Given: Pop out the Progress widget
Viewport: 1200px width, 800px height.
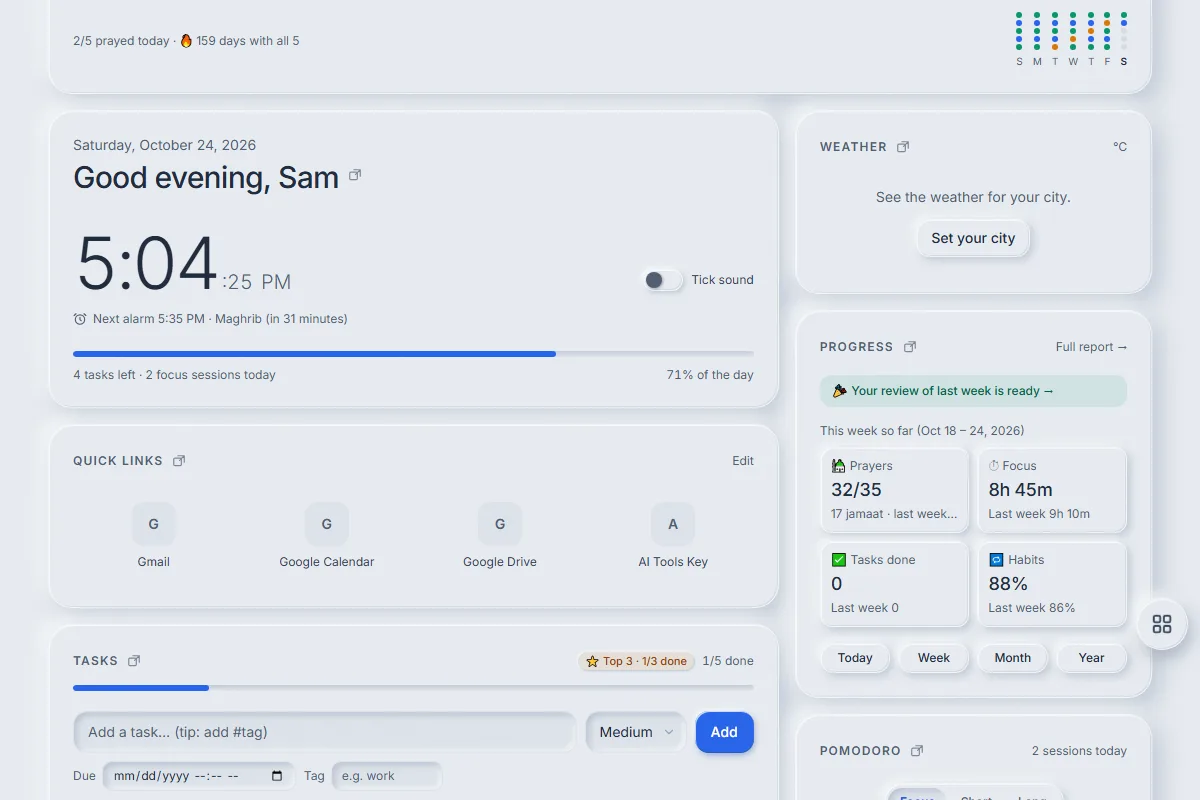Looking at the screenshot, I should point(910,347).
